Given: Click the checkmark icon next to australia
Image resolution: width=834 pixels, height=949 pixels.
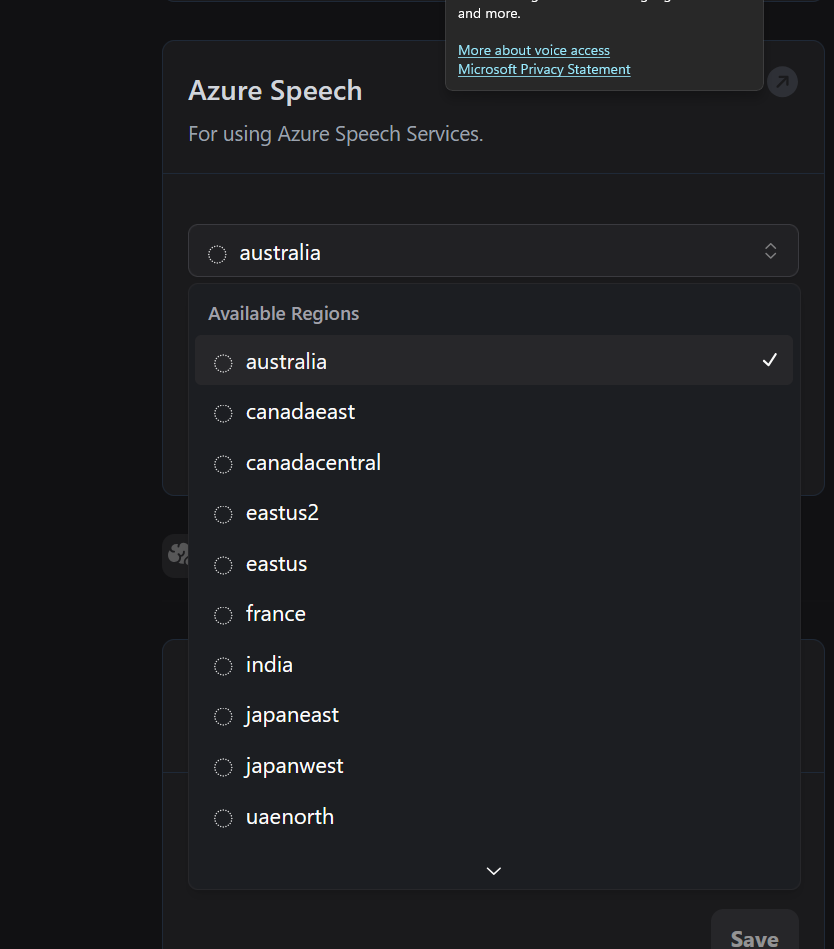Looking at the screenshot, I should [x=769, y=360].
